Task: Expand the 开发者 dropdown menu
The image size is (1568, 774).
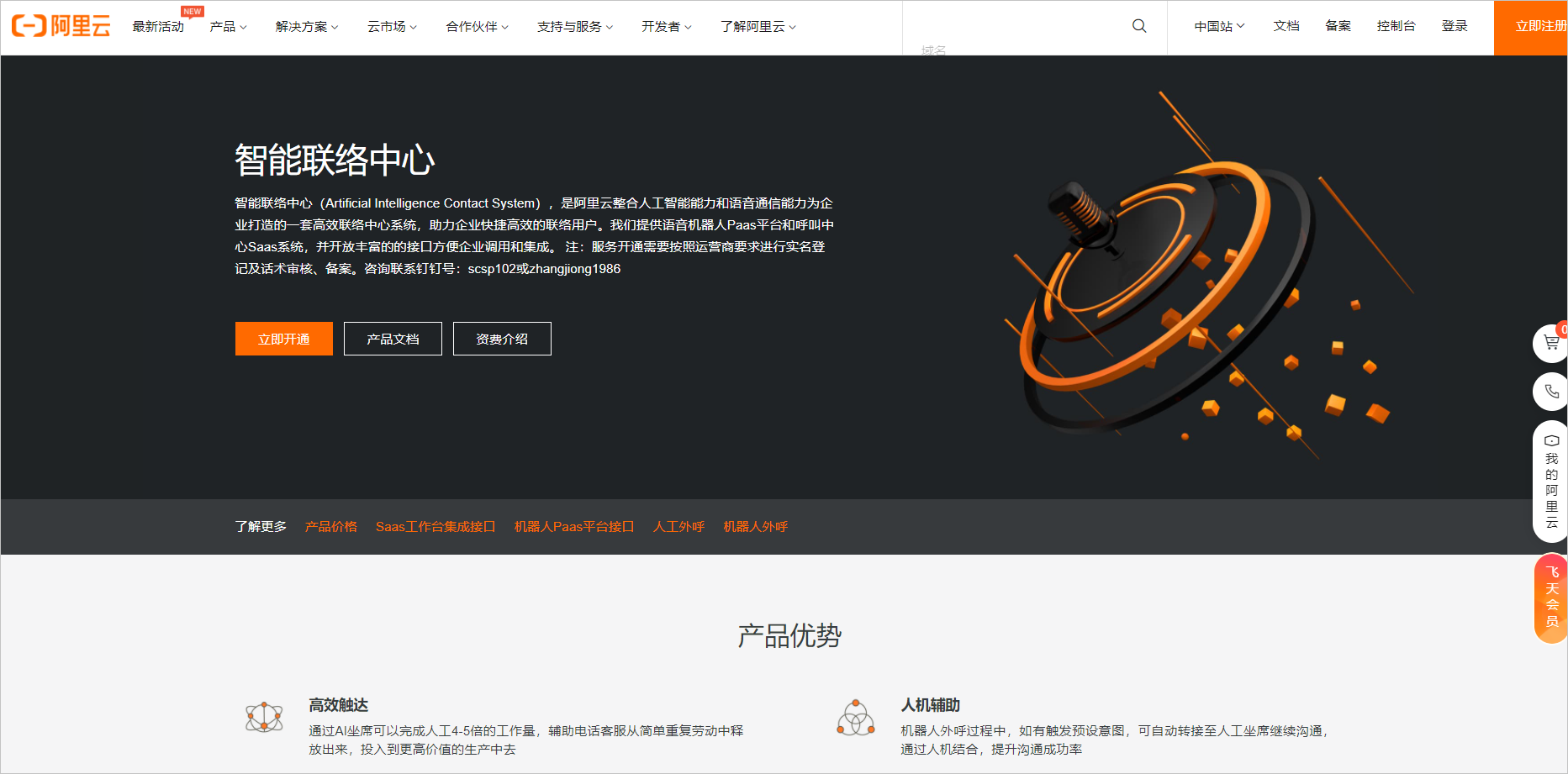Action: pyautogui.click(x=666, y=27)
